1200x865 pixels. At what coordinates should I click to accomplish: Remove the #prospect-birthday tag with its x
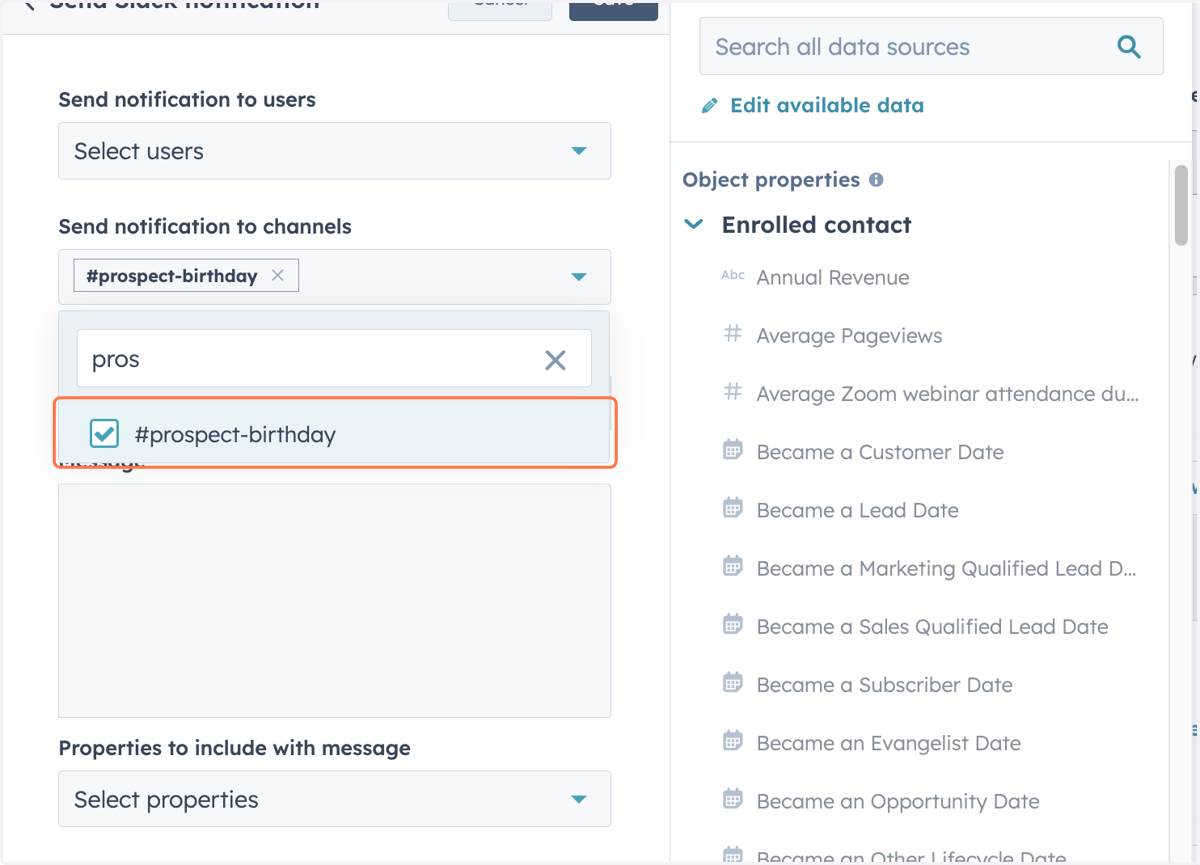pos(278,275)
